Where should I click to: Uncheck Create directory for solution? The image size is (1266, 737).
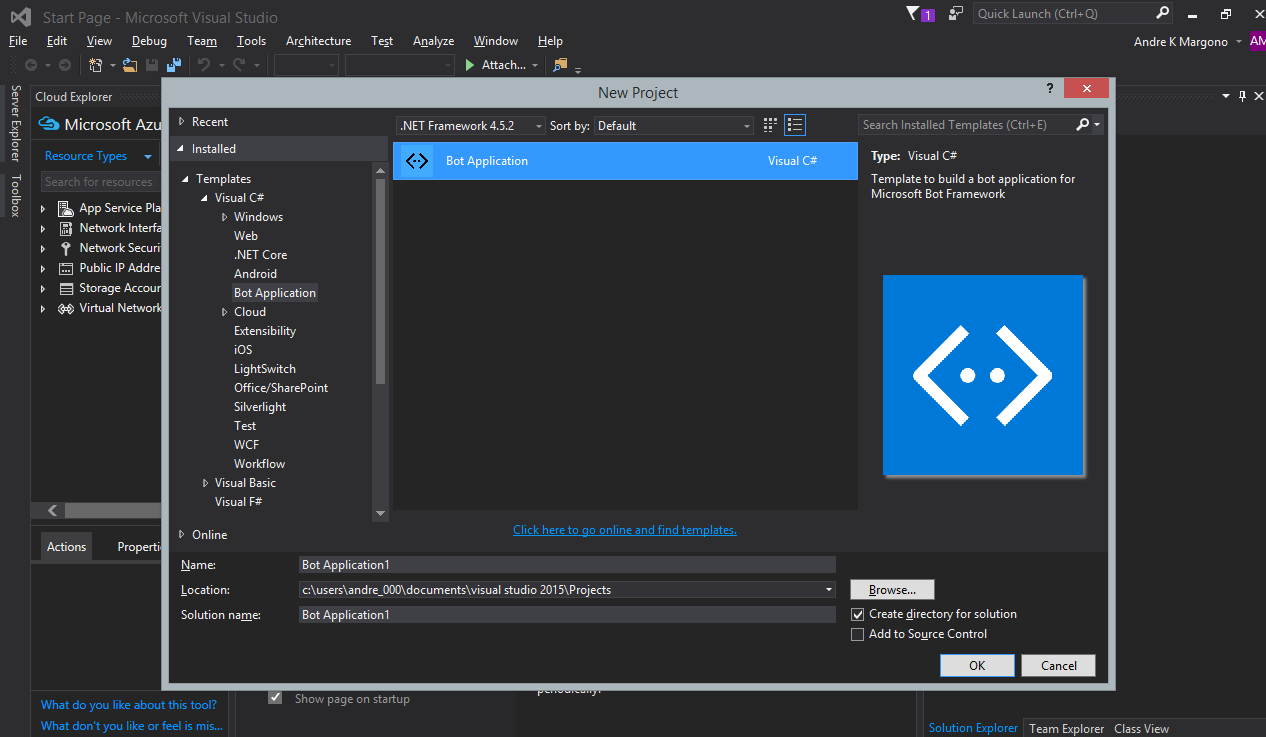(857, 614)
